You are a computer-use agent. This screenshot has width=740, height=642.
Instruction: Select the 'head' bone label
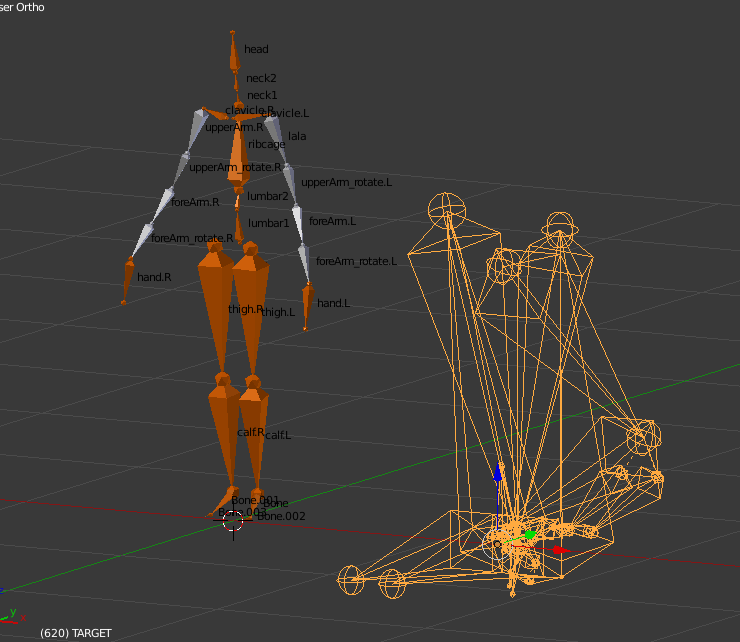tap(256, 49)
